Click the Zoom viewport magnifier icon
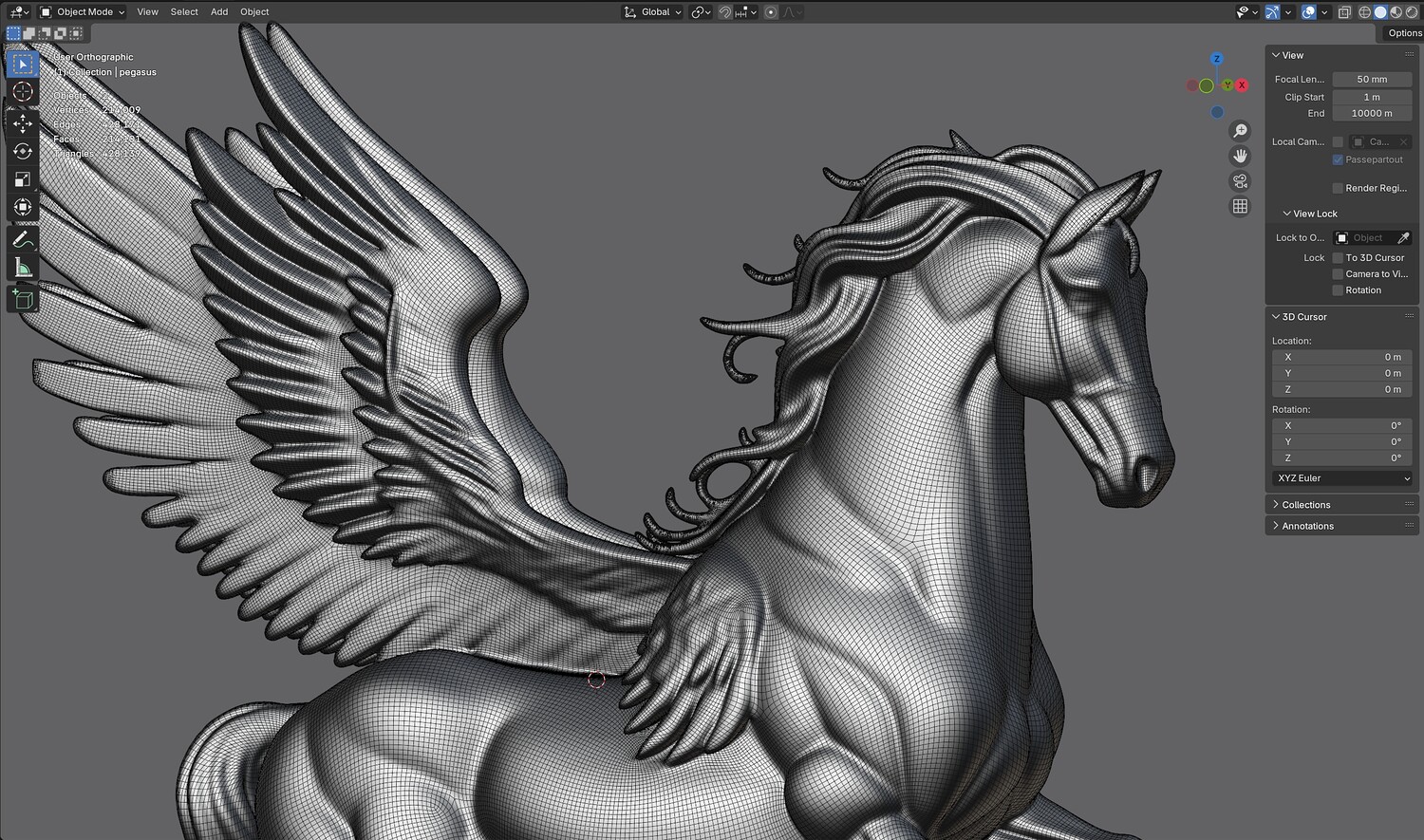The image size is (1424, 840). [x=1240, y=131]
